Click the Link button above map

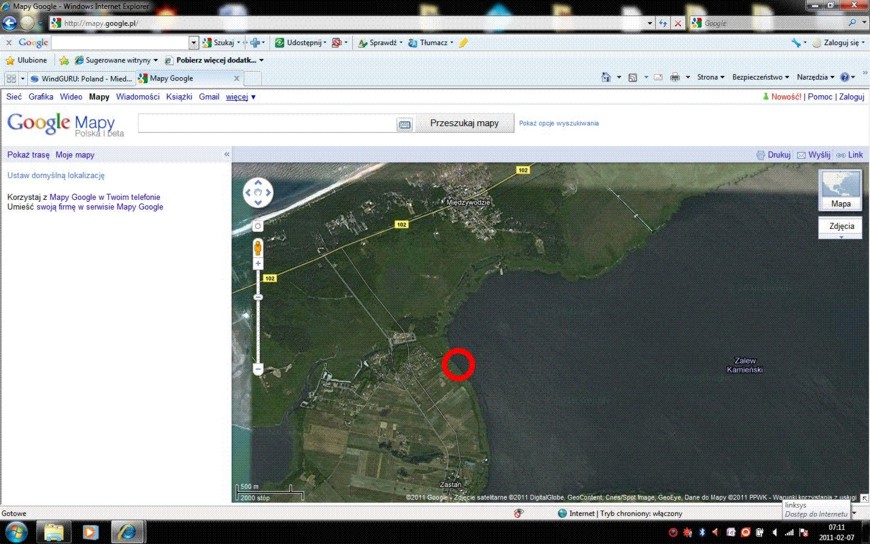850,155
